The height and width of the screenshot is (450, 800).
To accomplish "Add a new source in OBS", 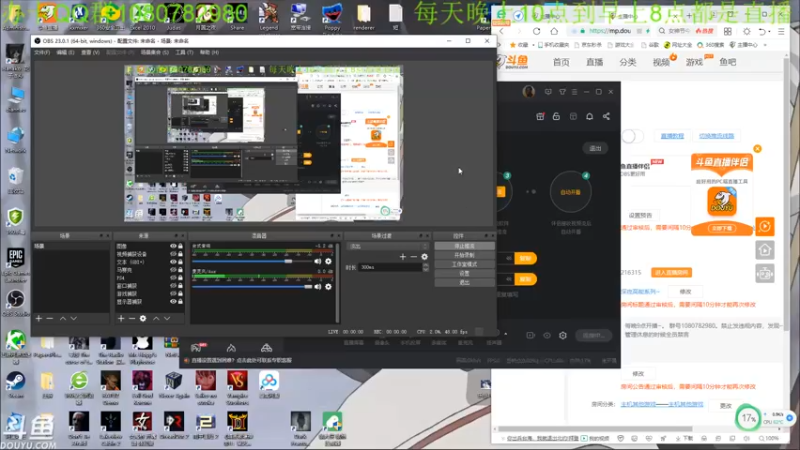I will click(x=121, y=318).
